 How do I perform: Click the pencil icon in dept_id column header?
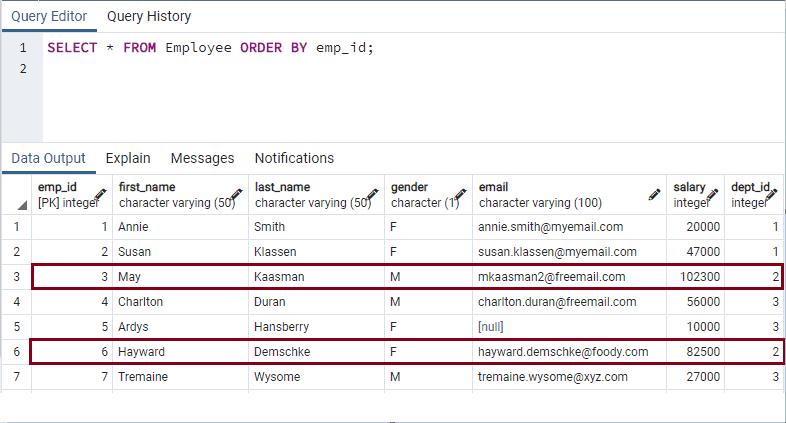pos(776,194)
